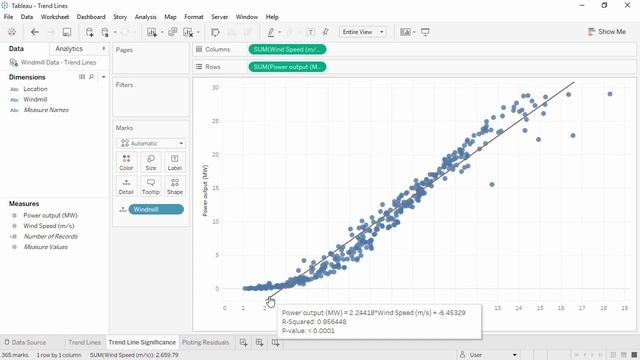
Task: Click the Swap rows and columns icon
Action: [x=216, y=32]
